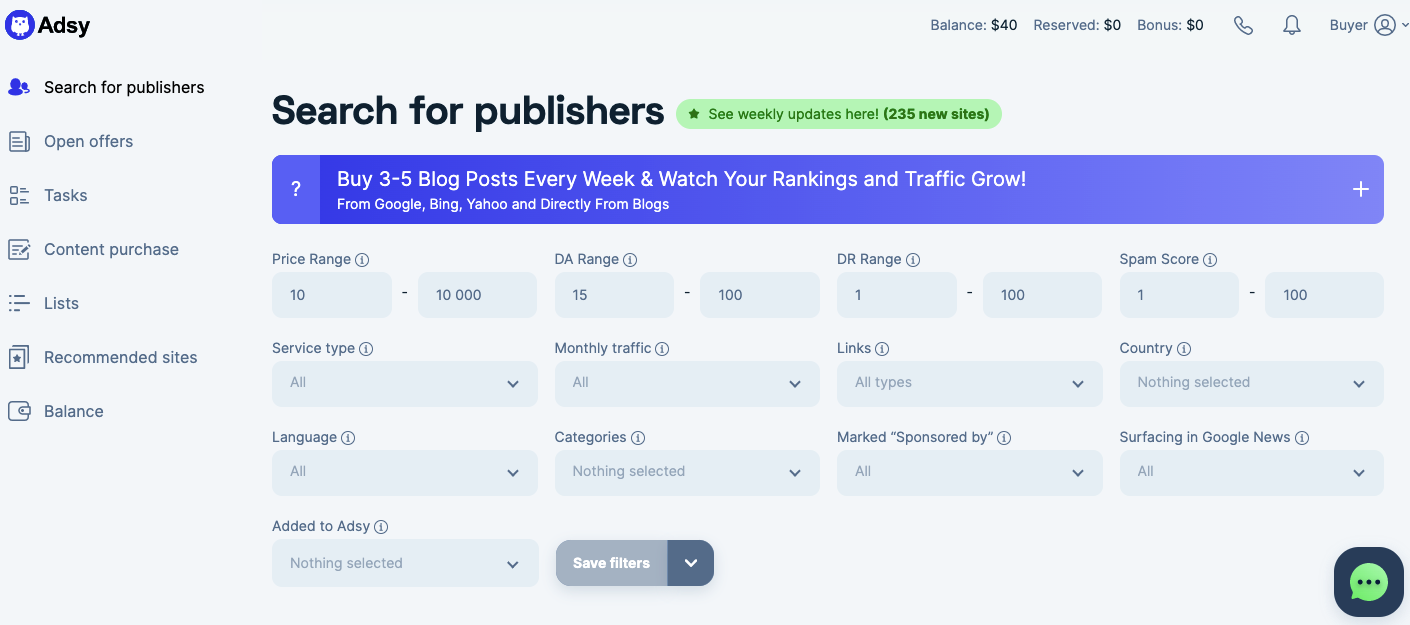Screen dimensions: 1410x625
Task: Click the minimum Spam Score field
Action: 1179,295
